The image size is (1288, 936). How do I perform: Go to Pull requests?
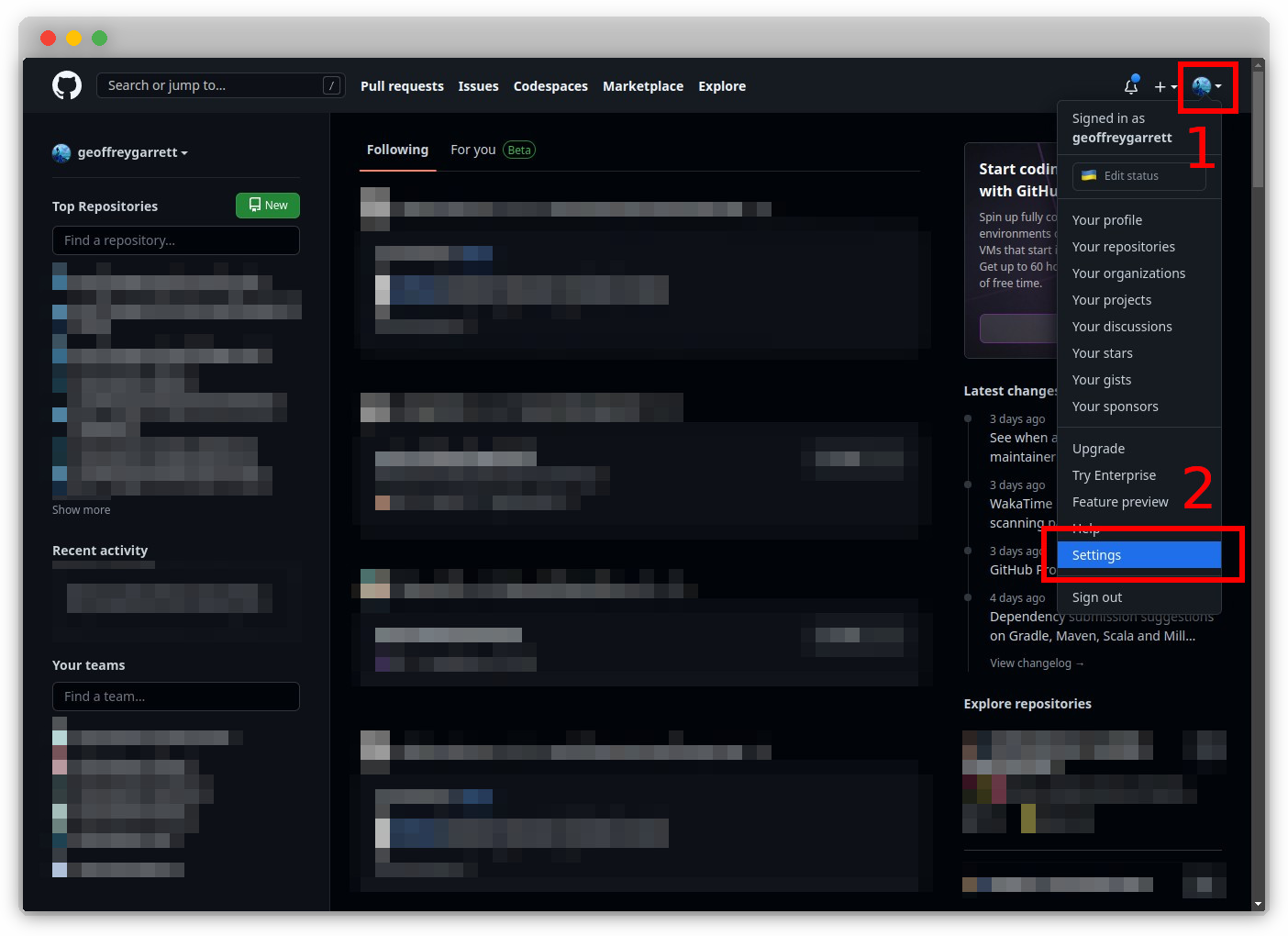(x=402, y=86)
